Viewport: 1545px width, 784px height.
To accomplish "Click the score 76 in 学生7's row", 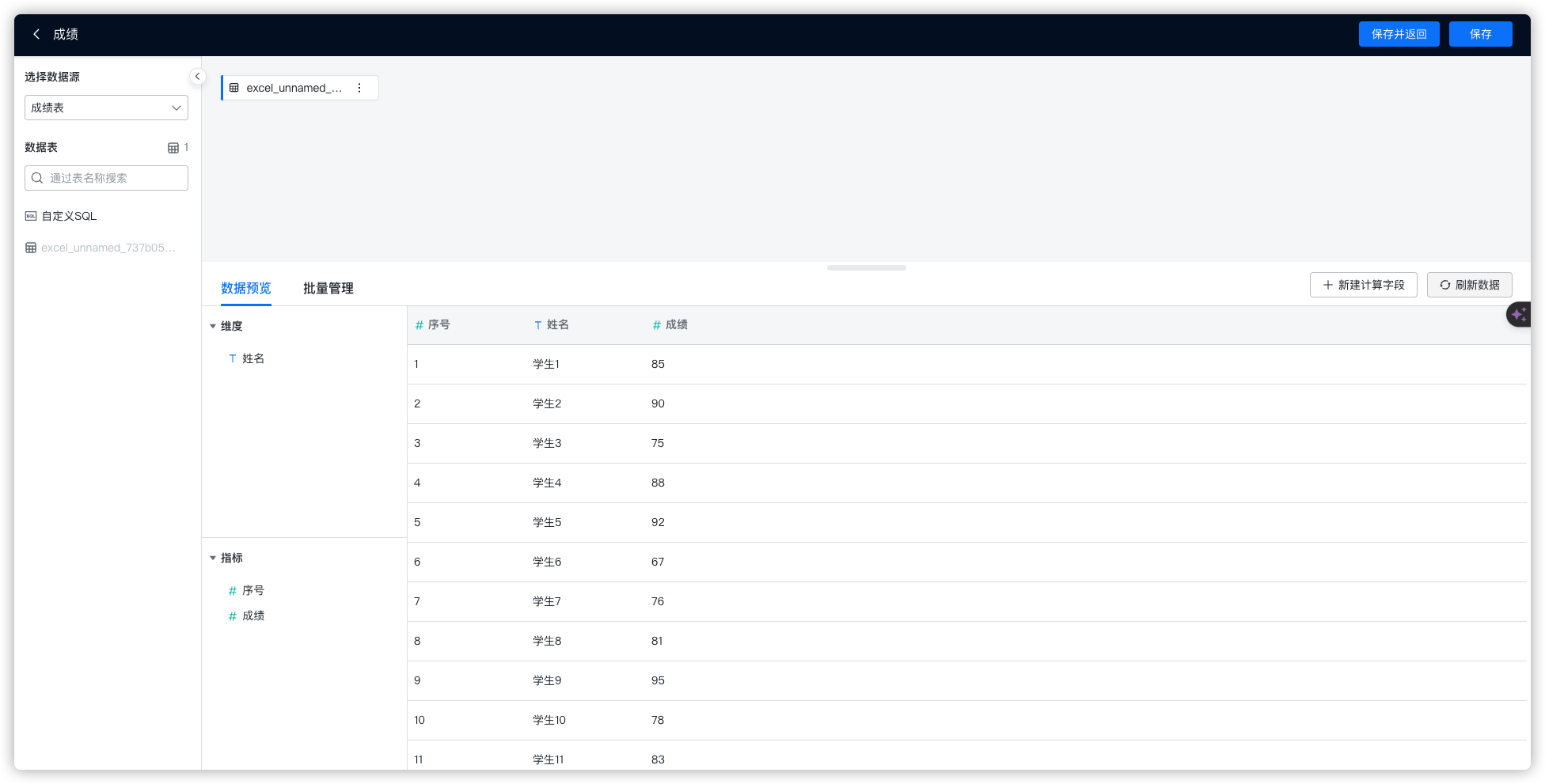I will point(658,601).
